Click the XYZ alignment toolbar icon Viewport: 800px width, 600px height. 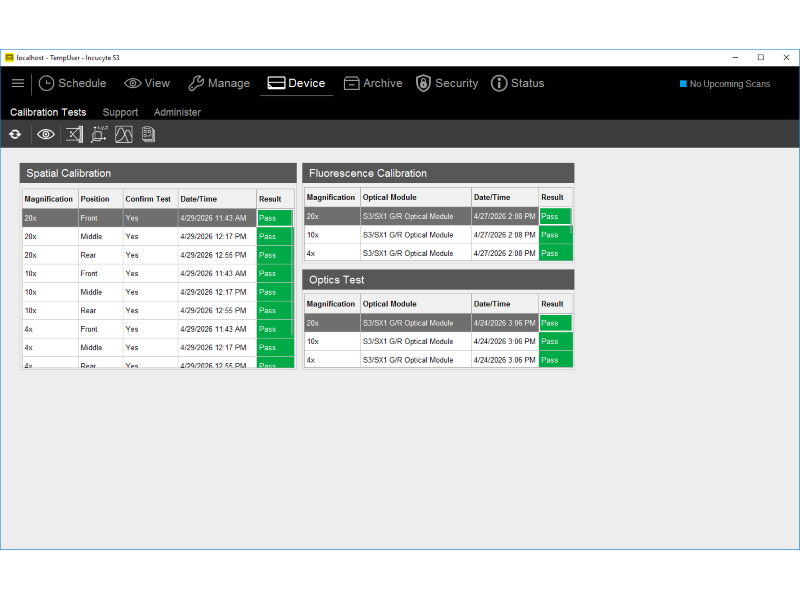99,134
